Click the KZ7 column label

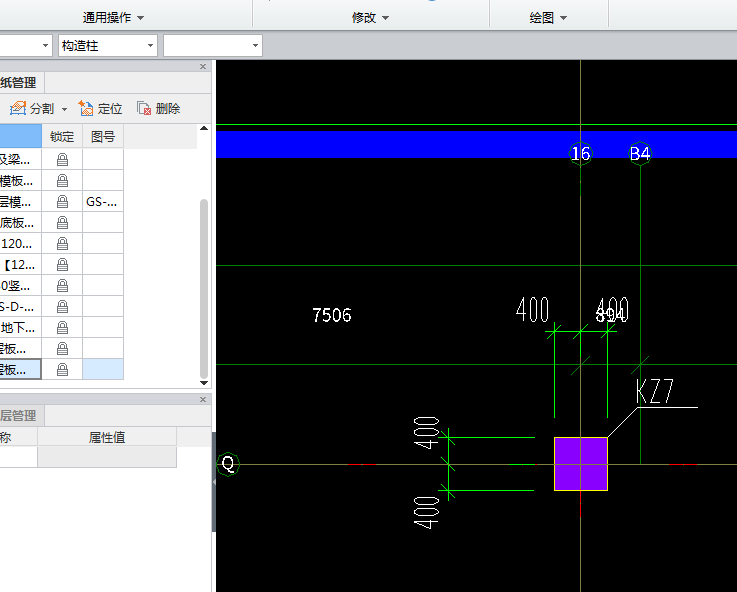click(x=655, y=391)
